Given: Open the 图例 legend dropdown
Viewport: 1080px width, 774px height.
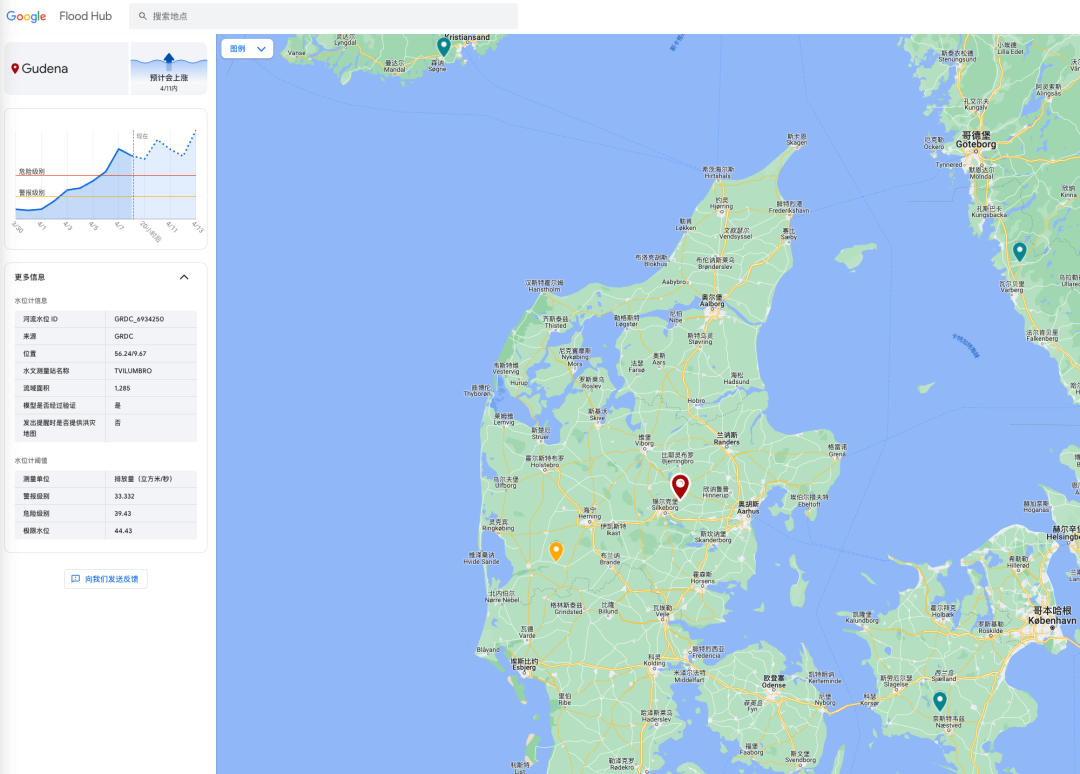Looking at the screenshot, I should (247, 49).
